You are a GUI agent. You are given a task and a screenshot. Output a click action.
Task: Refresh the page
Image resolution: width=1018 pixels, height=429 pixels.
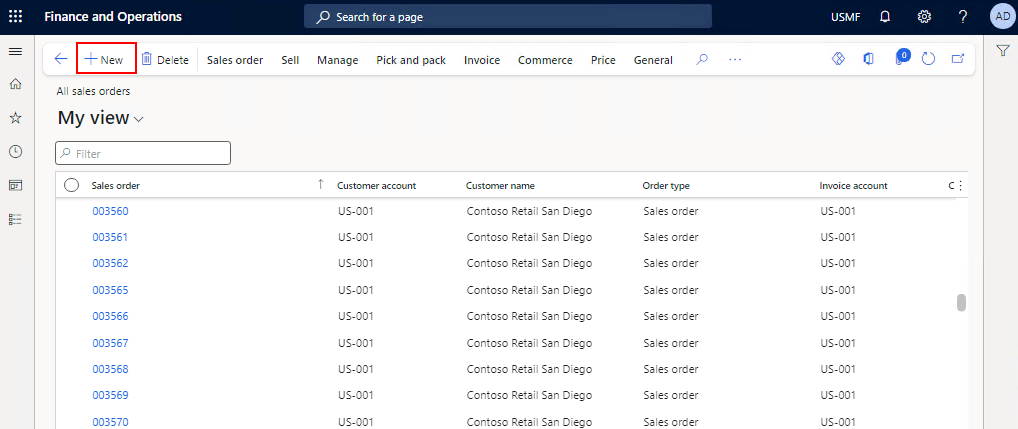(x=928, y=59)
